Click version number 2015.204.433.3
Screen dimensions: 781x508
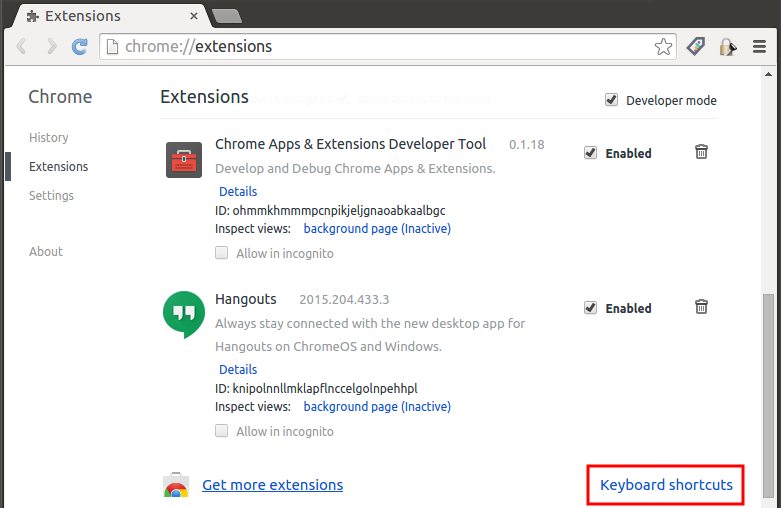344,300
